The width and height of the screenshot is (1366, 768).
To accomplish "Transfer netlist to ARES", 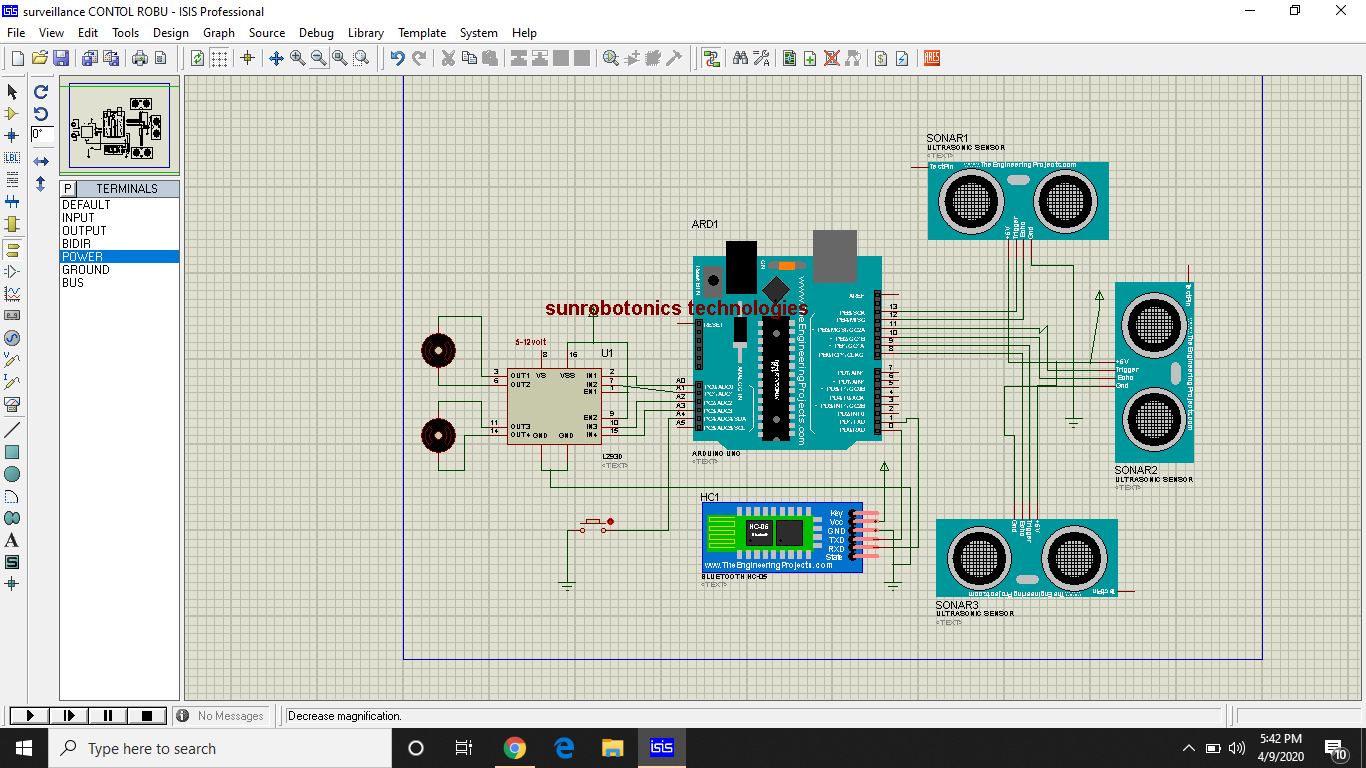I will click(x=932, y=58).
